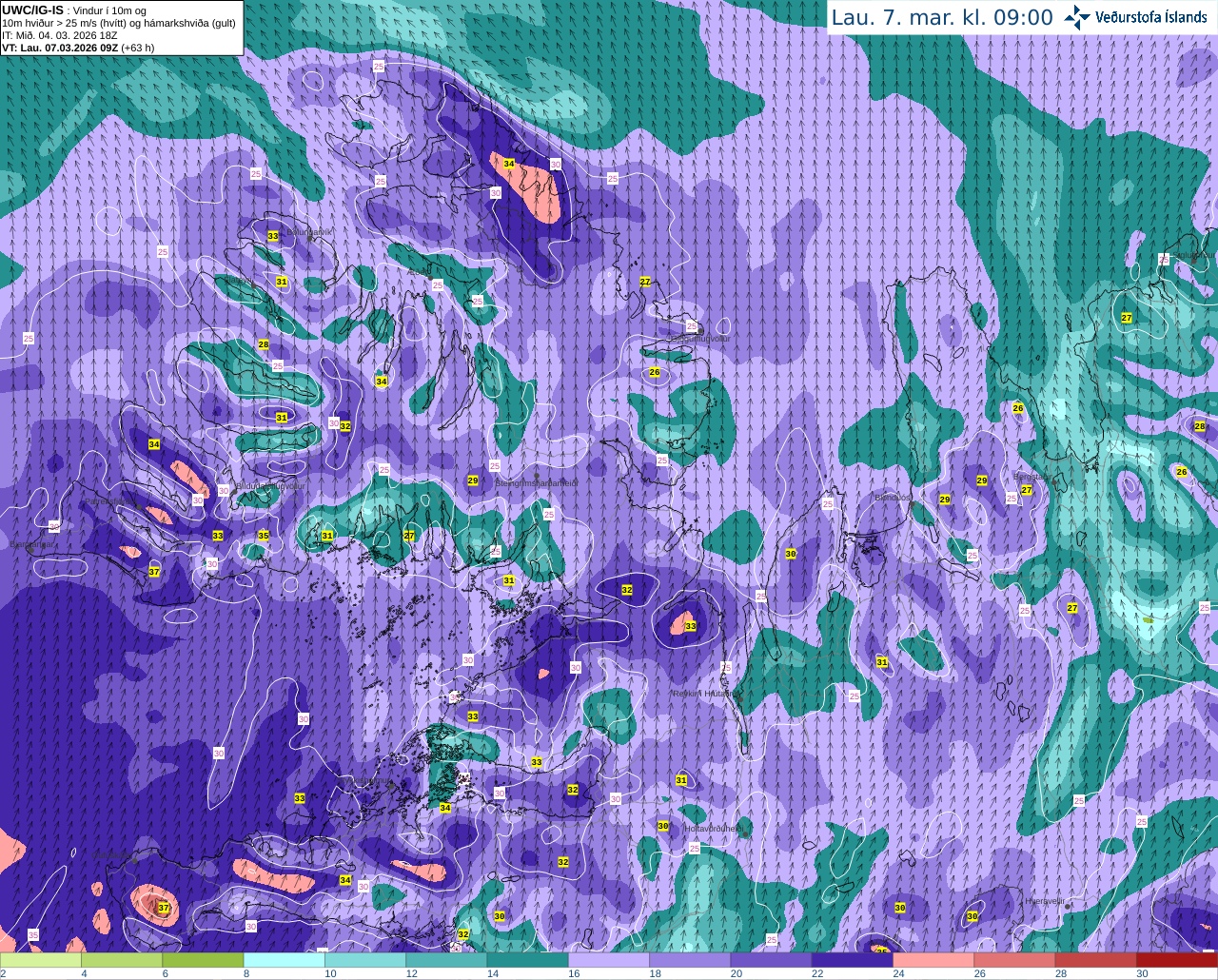Select yellow 34 on the large northern pink patch
This screenshot has width=1218, height=980.
click(x=509, y=164)
